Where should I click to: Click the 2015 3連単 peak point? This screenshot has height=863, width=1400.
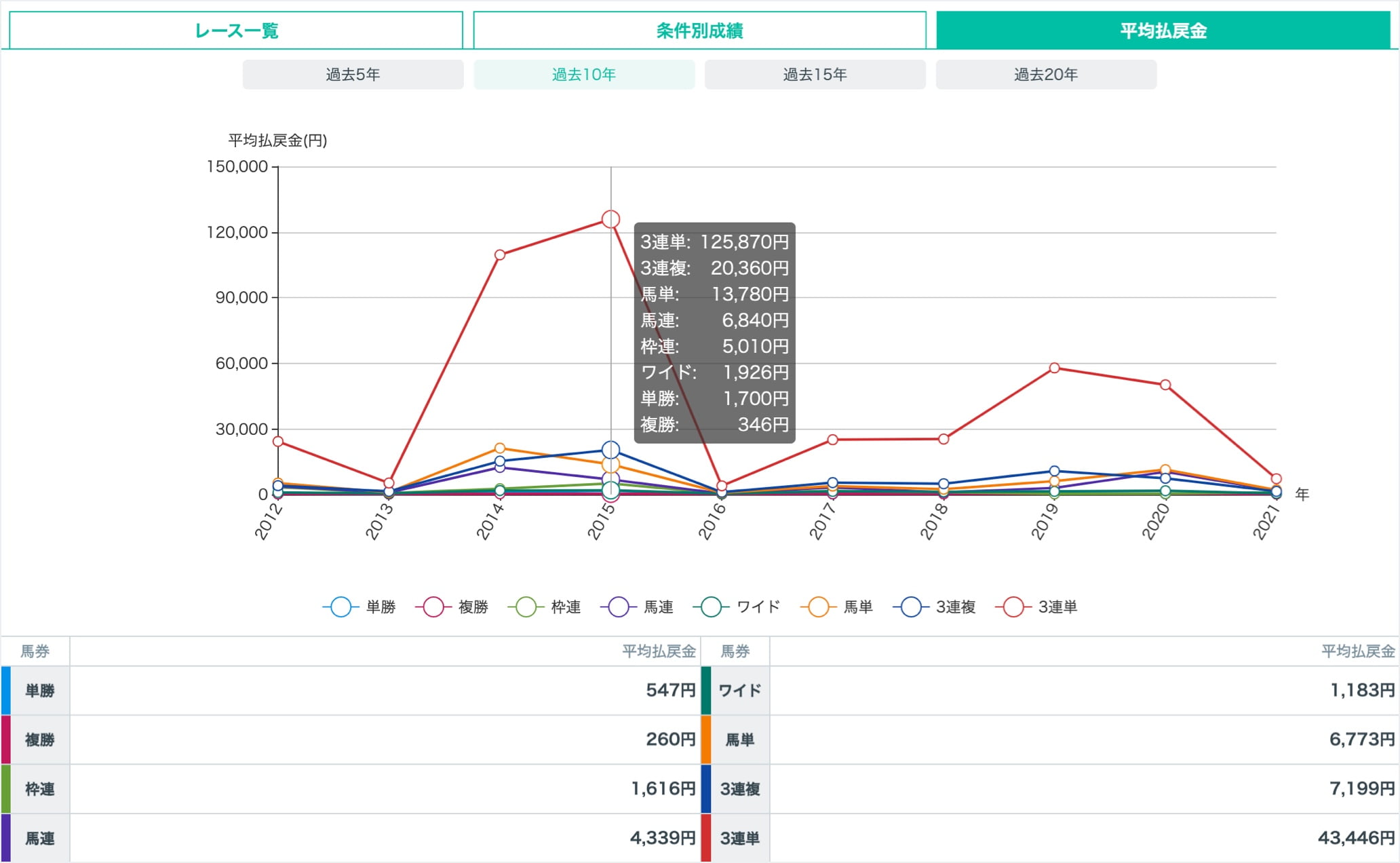610,219
